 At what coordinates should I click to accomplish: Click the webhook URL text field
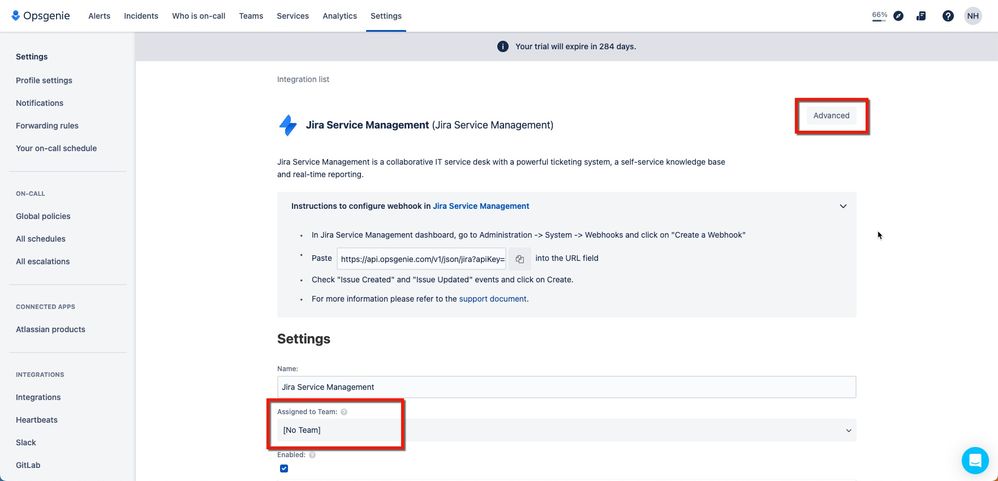421,259
